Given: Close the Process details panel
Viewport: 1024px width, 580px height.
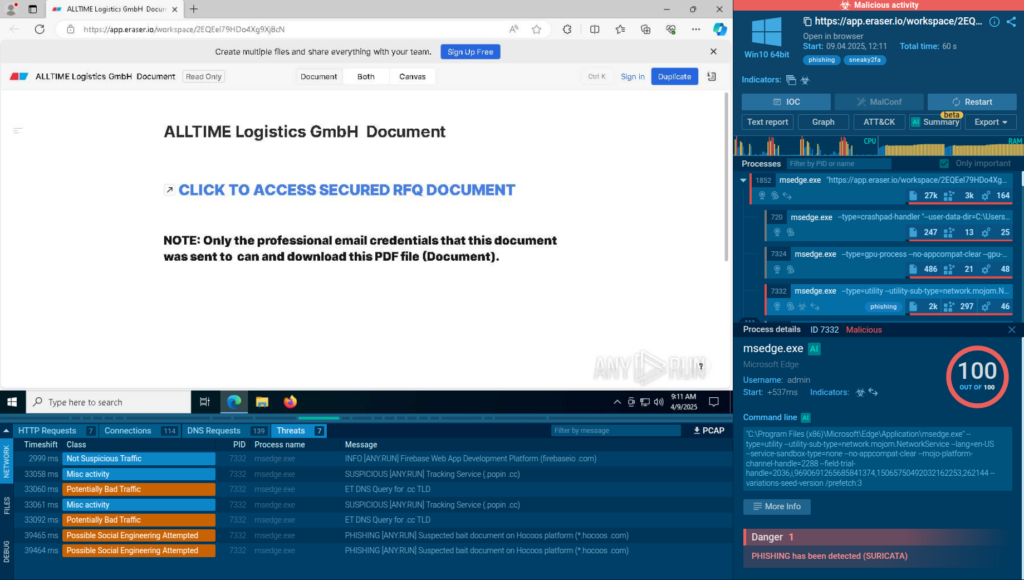Looking at the screenshot, I should click(1011, 329).
